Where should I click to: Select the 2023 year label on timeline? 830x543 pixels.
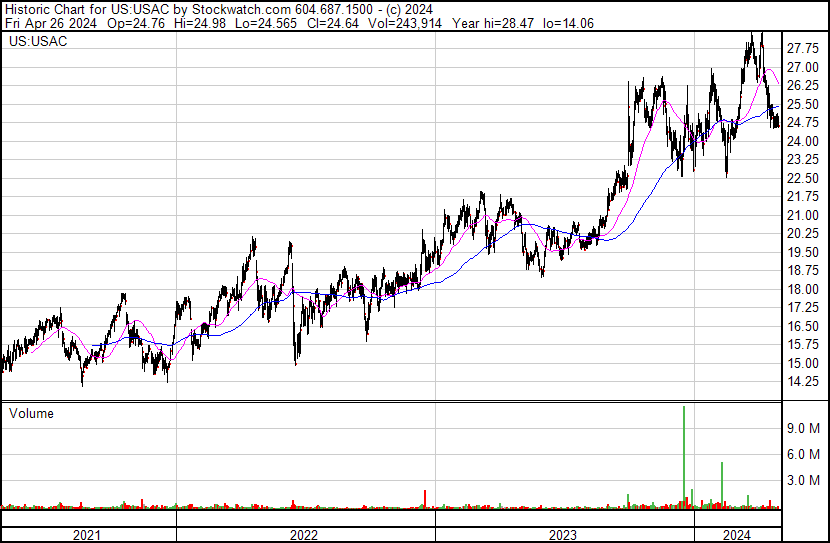(x=564, y=534)
